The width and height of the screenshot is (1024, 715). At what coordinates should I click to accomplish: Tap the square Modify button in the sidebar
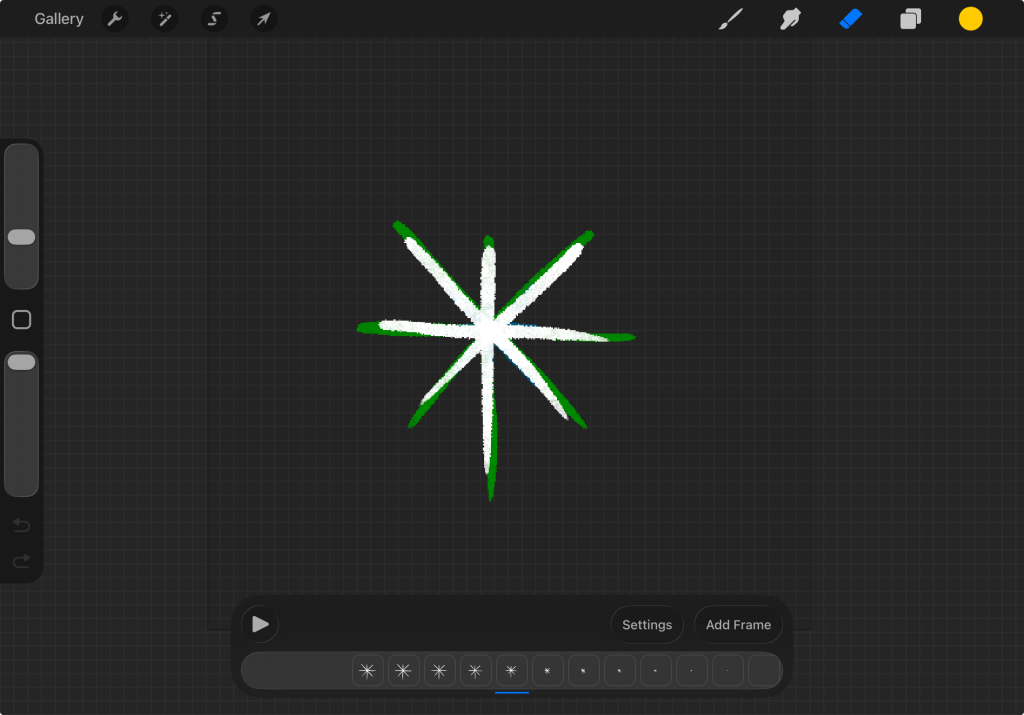tap(21, 320)
